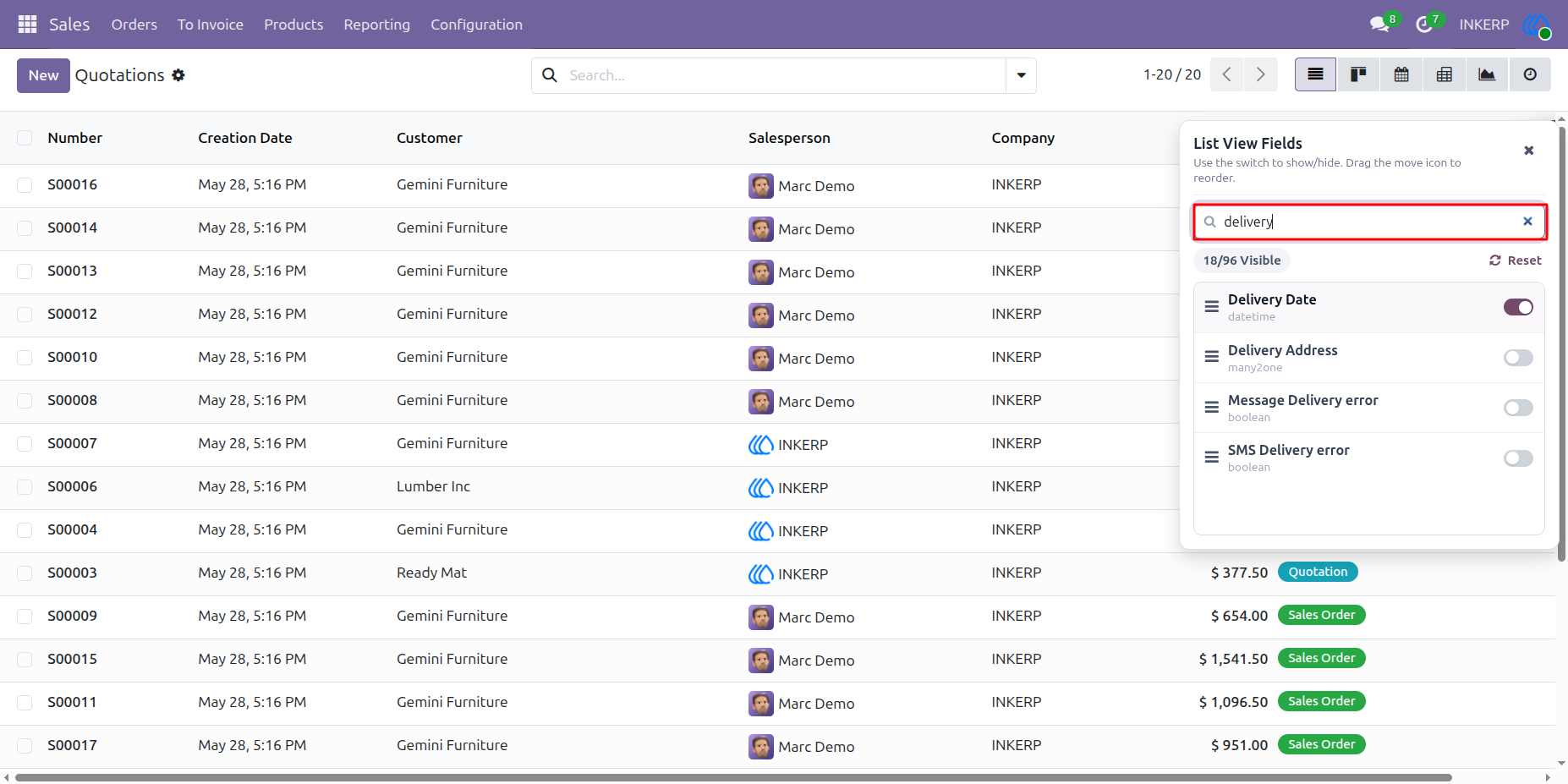Turn off the Delivery Date switch
This screenshot has width=1568, height=784.
click(x=1518, y=307)
